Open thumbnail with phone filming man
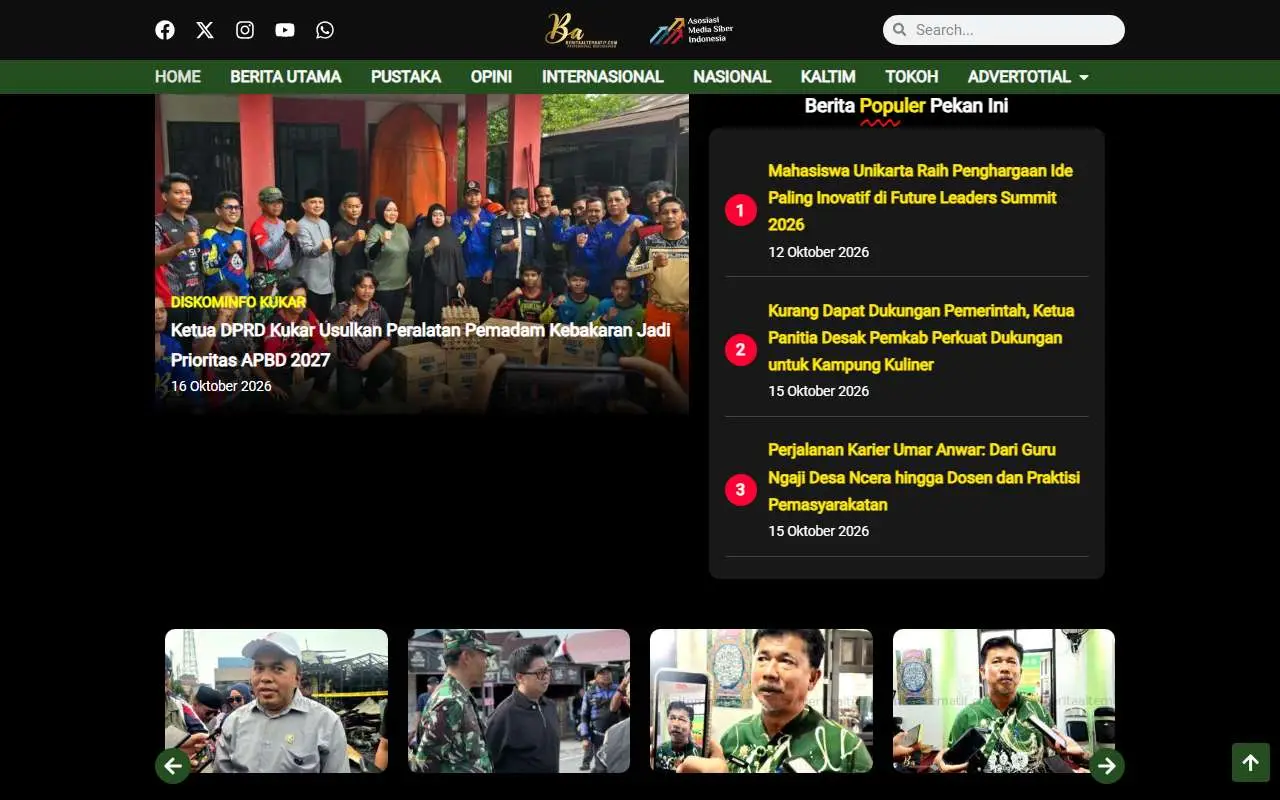Viewport: 1280px width, 800px height. pyautogui.click(x=761, y=701)
